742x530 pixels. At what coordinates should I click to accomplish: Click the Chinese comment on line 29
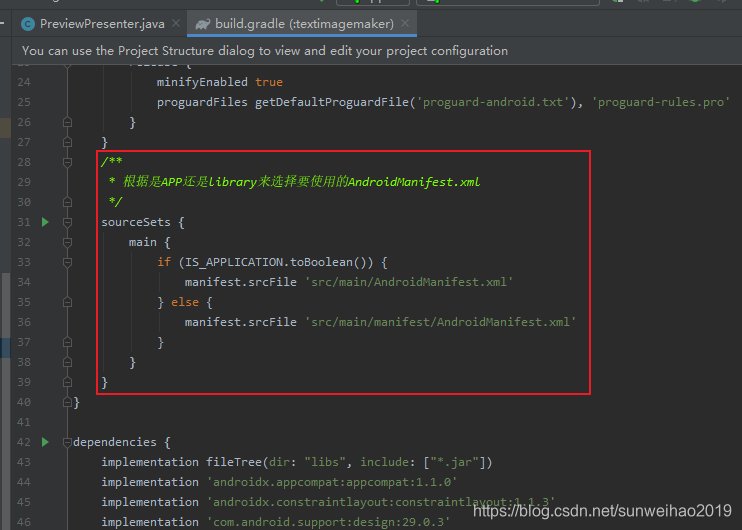pyautogui.click(x=301, y=182)
